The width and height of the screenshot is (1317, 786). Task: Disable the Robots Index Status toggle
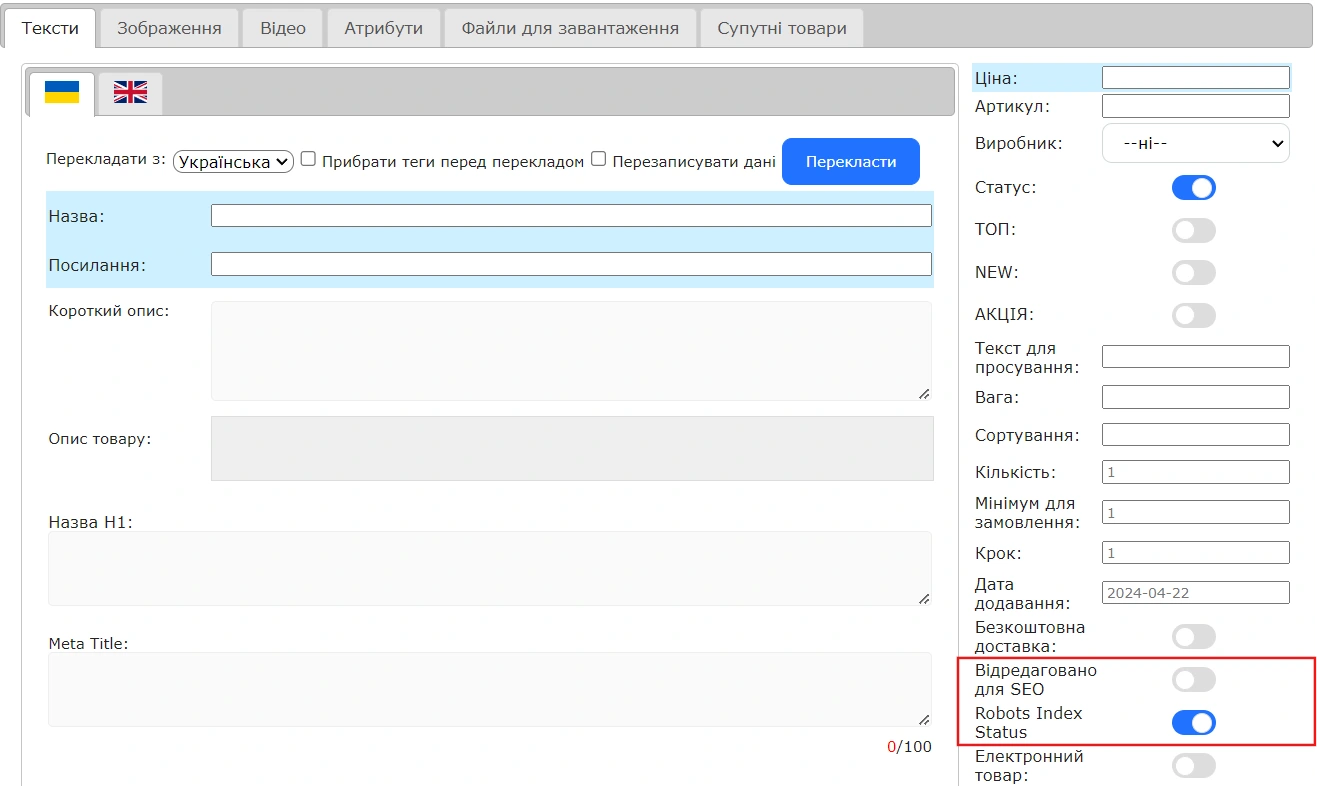click(1193, 723)
